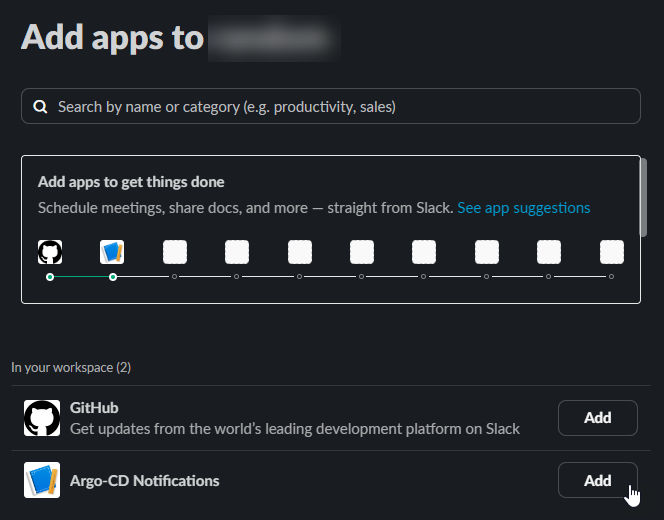
Task: Click the Add apps to get things done heading
Action: click(131, 182)
